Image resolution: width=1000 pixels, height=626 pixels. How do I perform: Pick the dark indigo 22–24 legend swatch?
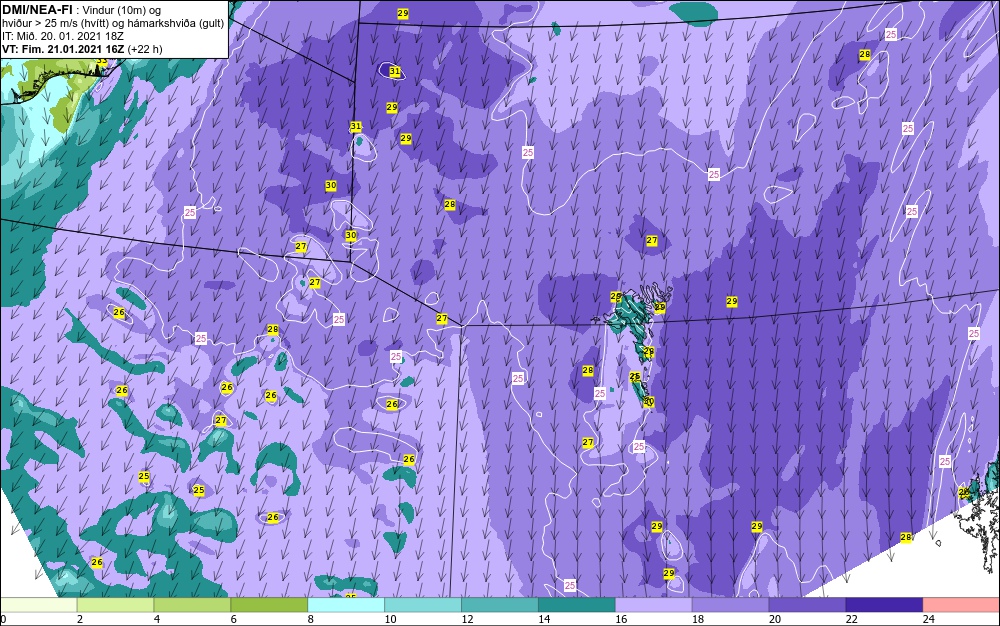click(x=885, y=605)
